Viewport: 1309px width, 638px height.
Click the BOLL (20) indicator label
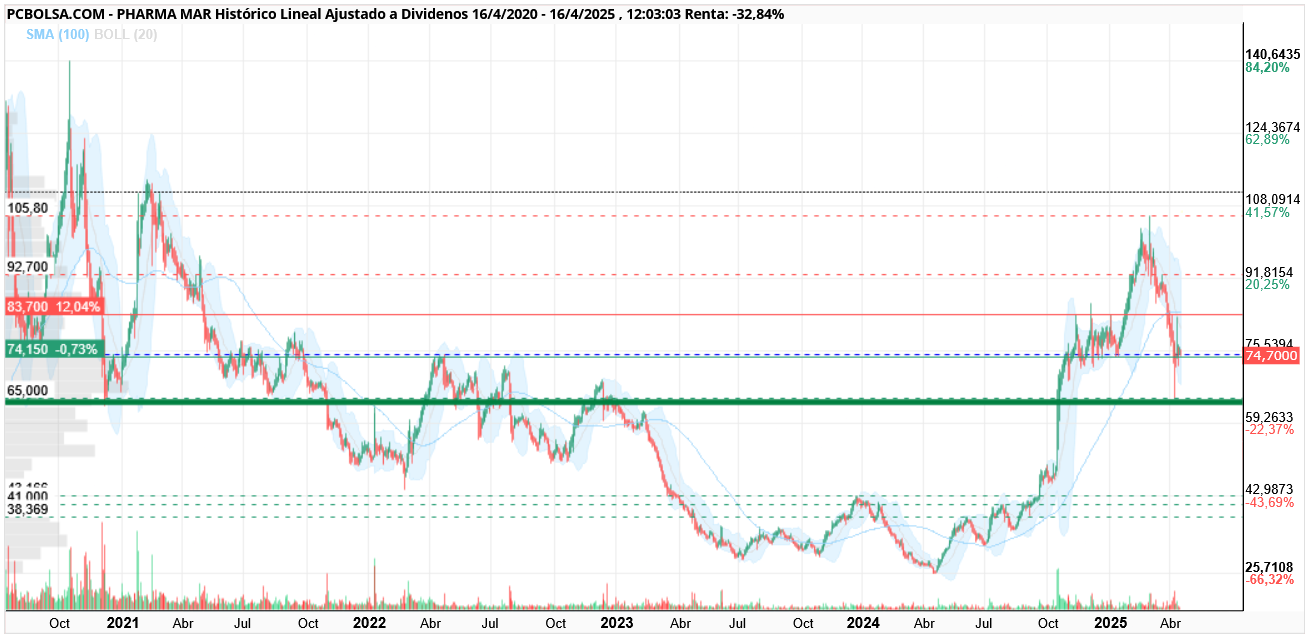[x=125, y=33]
